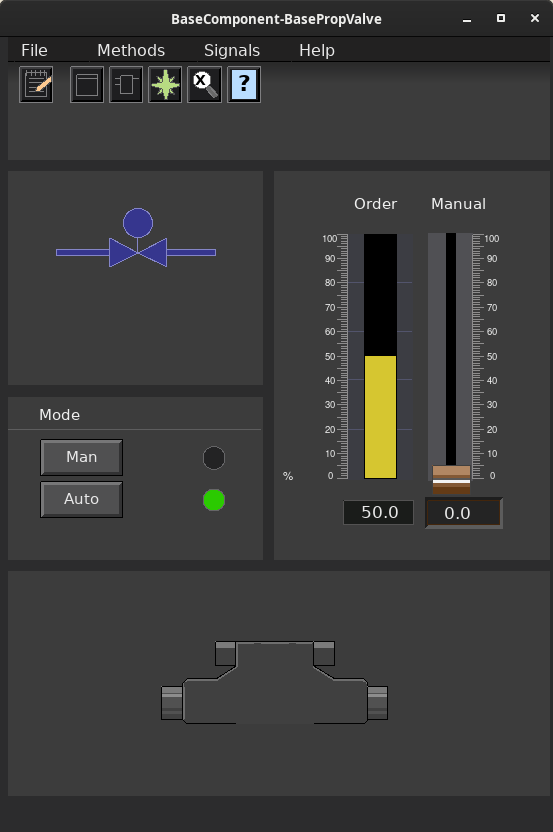Screen dimensions: 553x832
Task: Switch valve to Auto mode
Action: coord(81,499)
